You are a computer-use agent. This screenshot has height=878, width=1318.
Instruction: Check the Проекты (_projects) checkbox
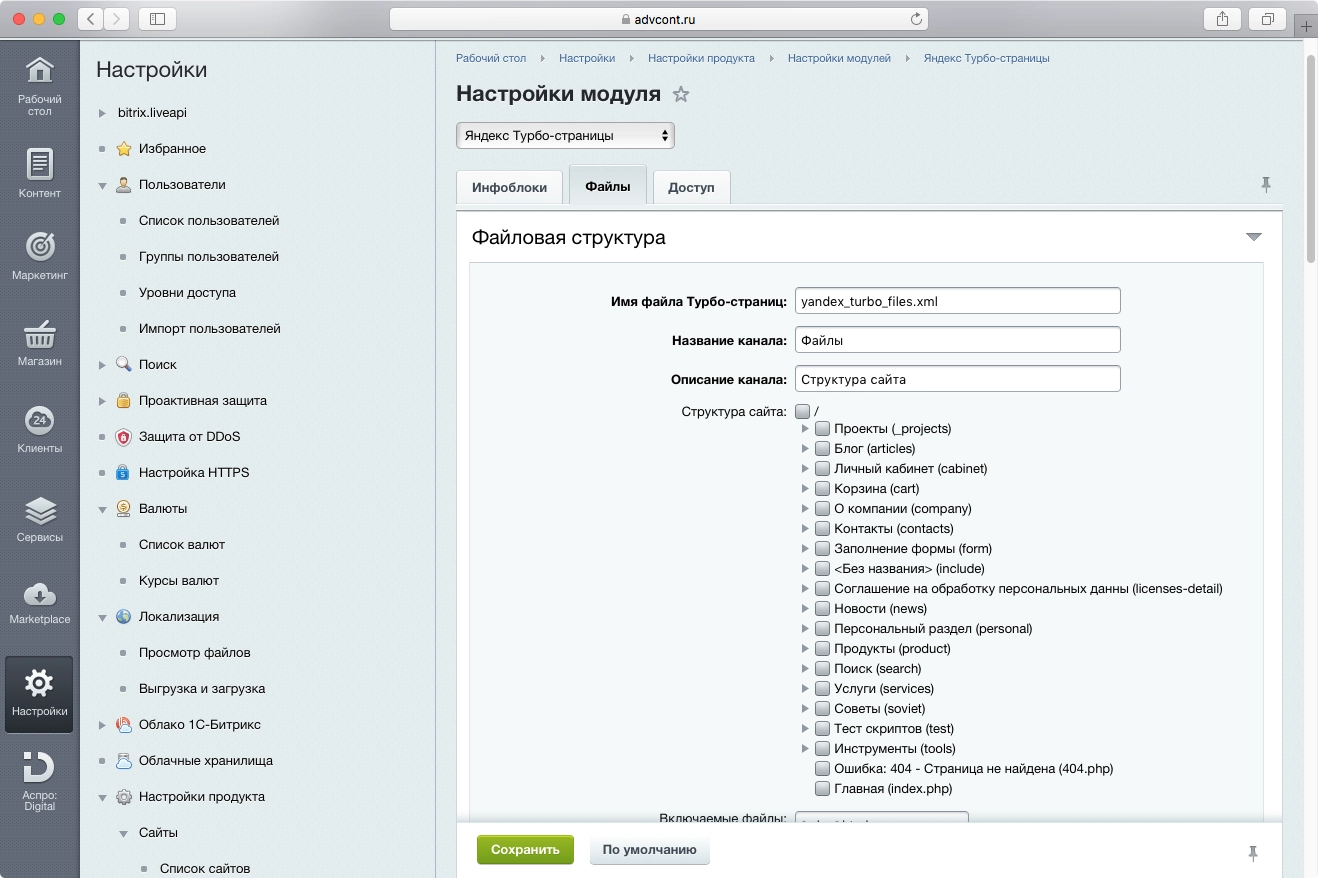pyautogui.click(x=822, y=428)
